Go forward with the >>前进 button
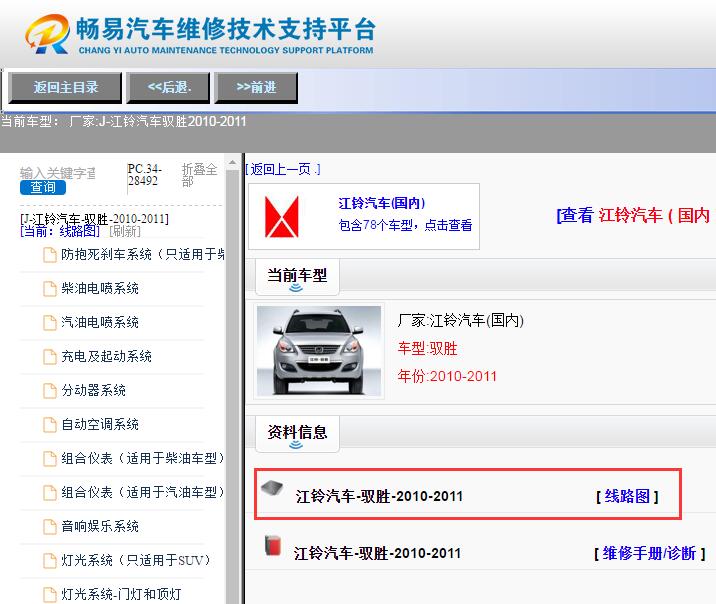716x604 pixels. [x=256, y=88]
